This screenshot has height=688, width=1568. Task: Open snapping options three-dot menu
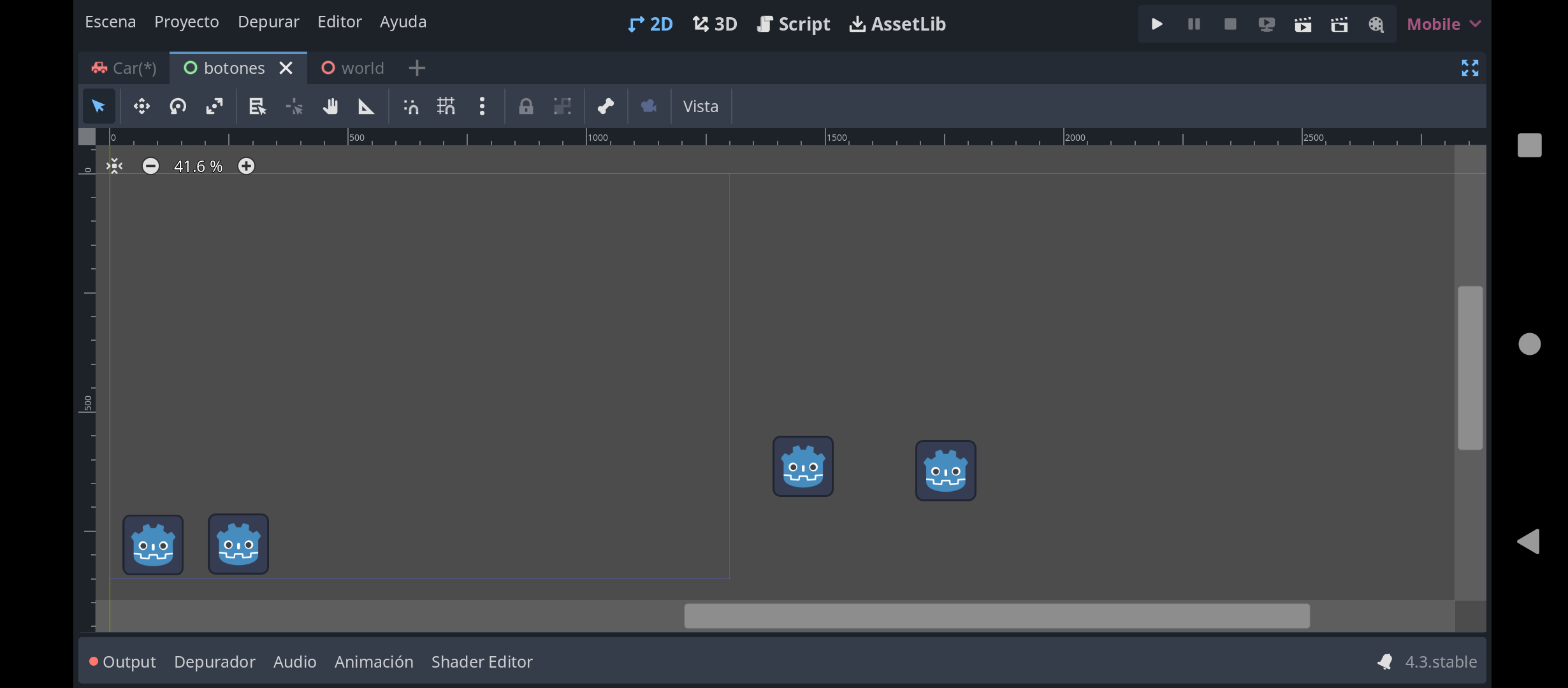point(482,106)
